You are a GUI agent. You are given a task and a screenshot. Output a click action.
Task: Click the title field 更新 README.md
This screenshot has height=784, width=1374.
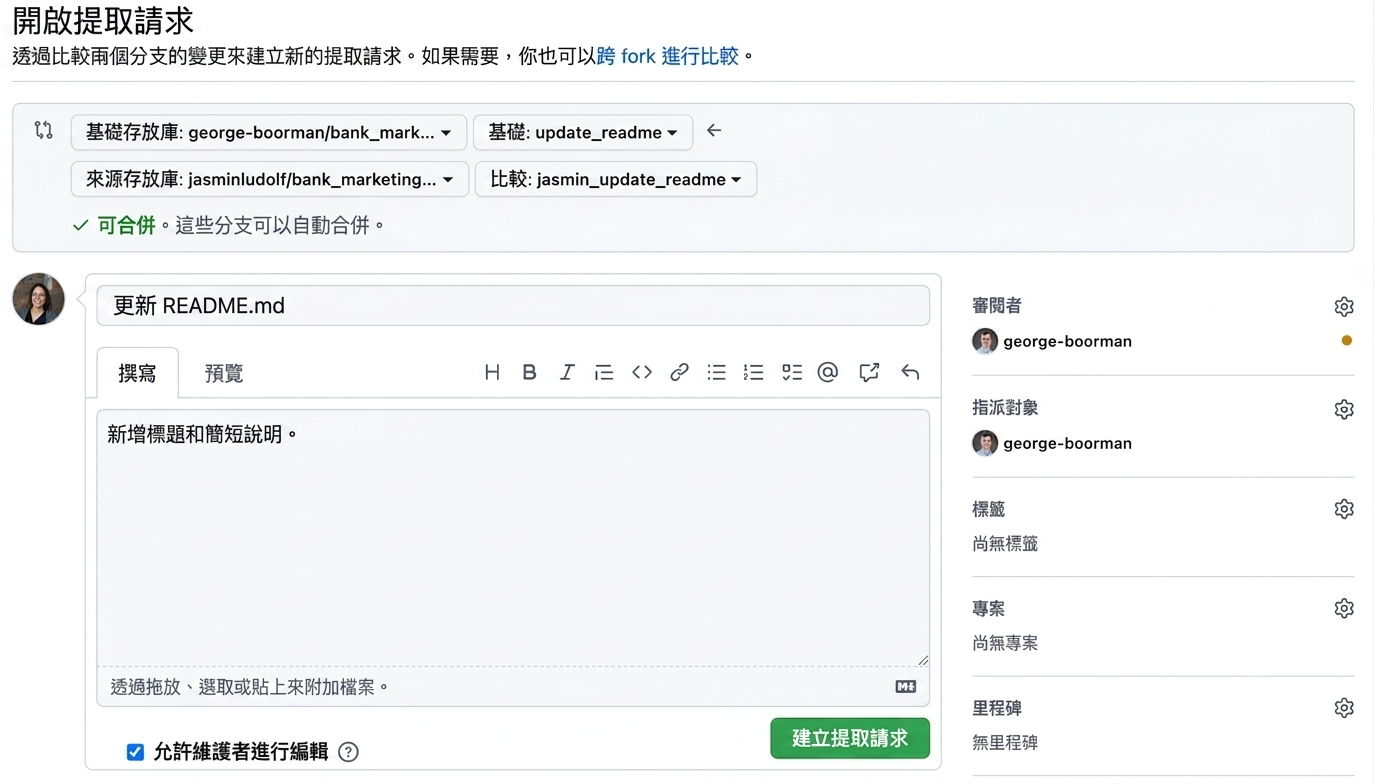513,306
